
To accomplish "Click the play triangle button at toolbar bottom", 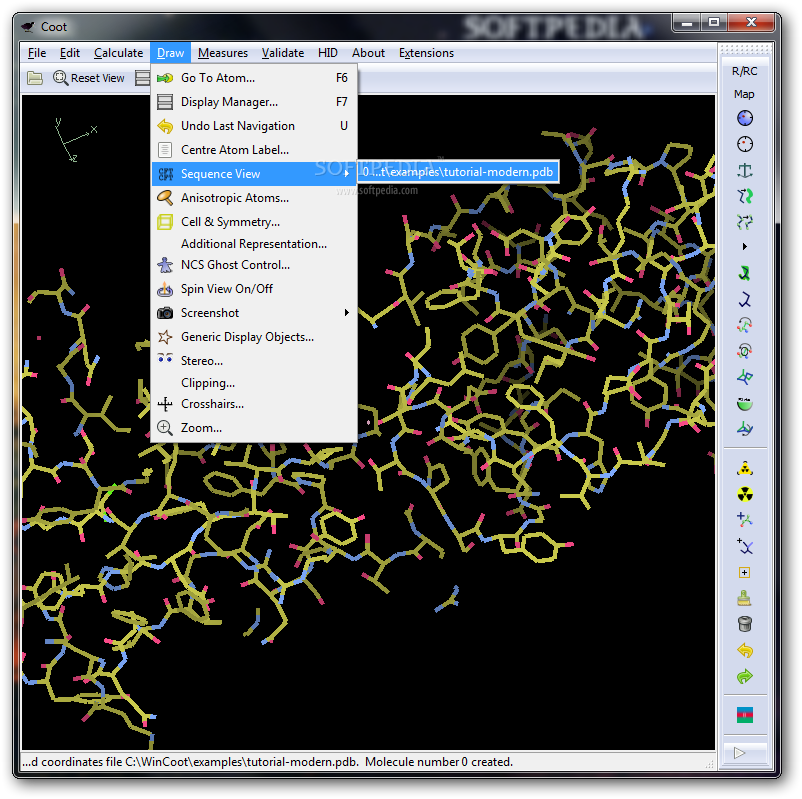I will click(745, 753).
